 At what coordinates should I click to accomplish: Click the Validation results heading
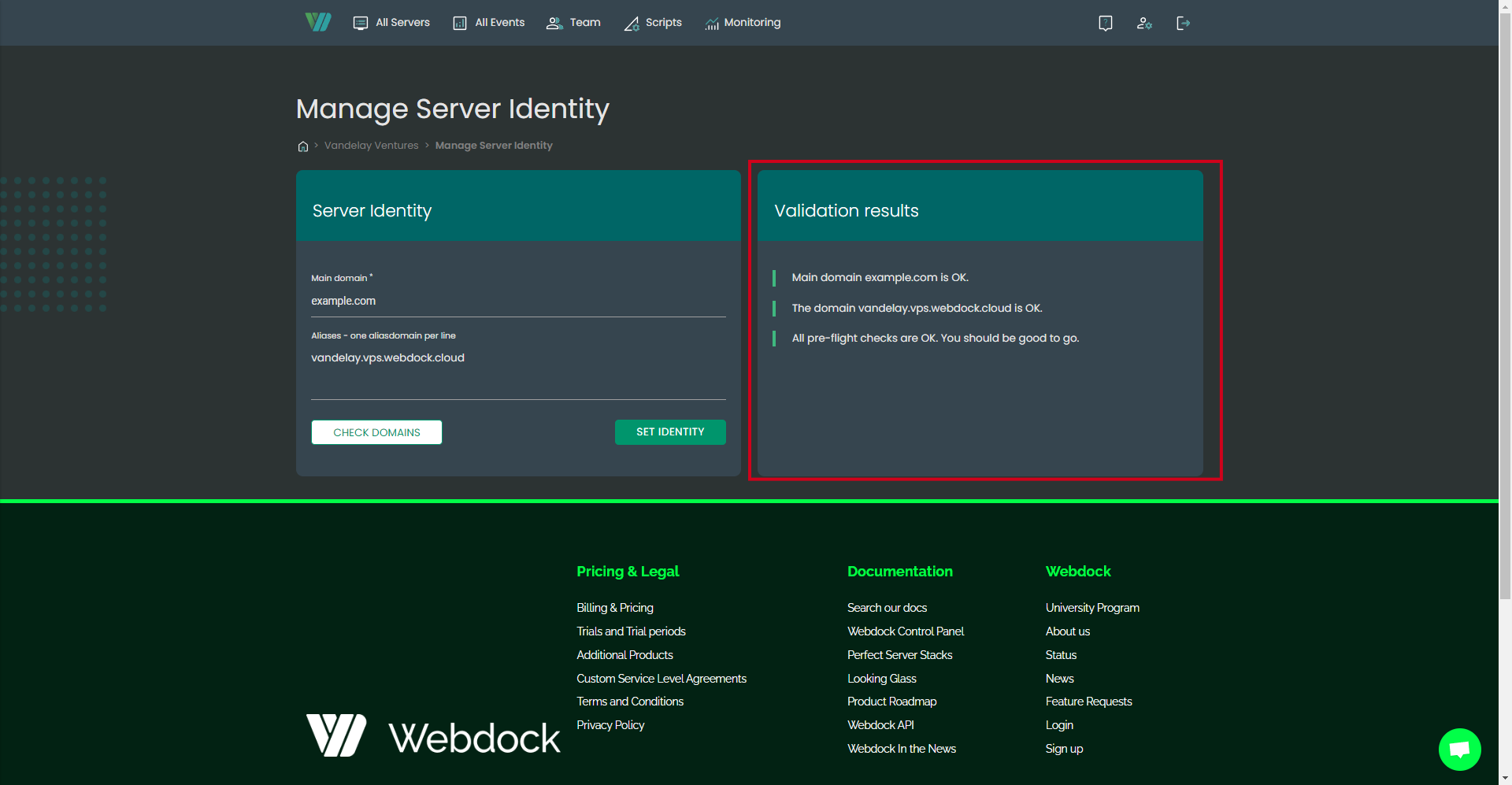click(x=847, y=211)
